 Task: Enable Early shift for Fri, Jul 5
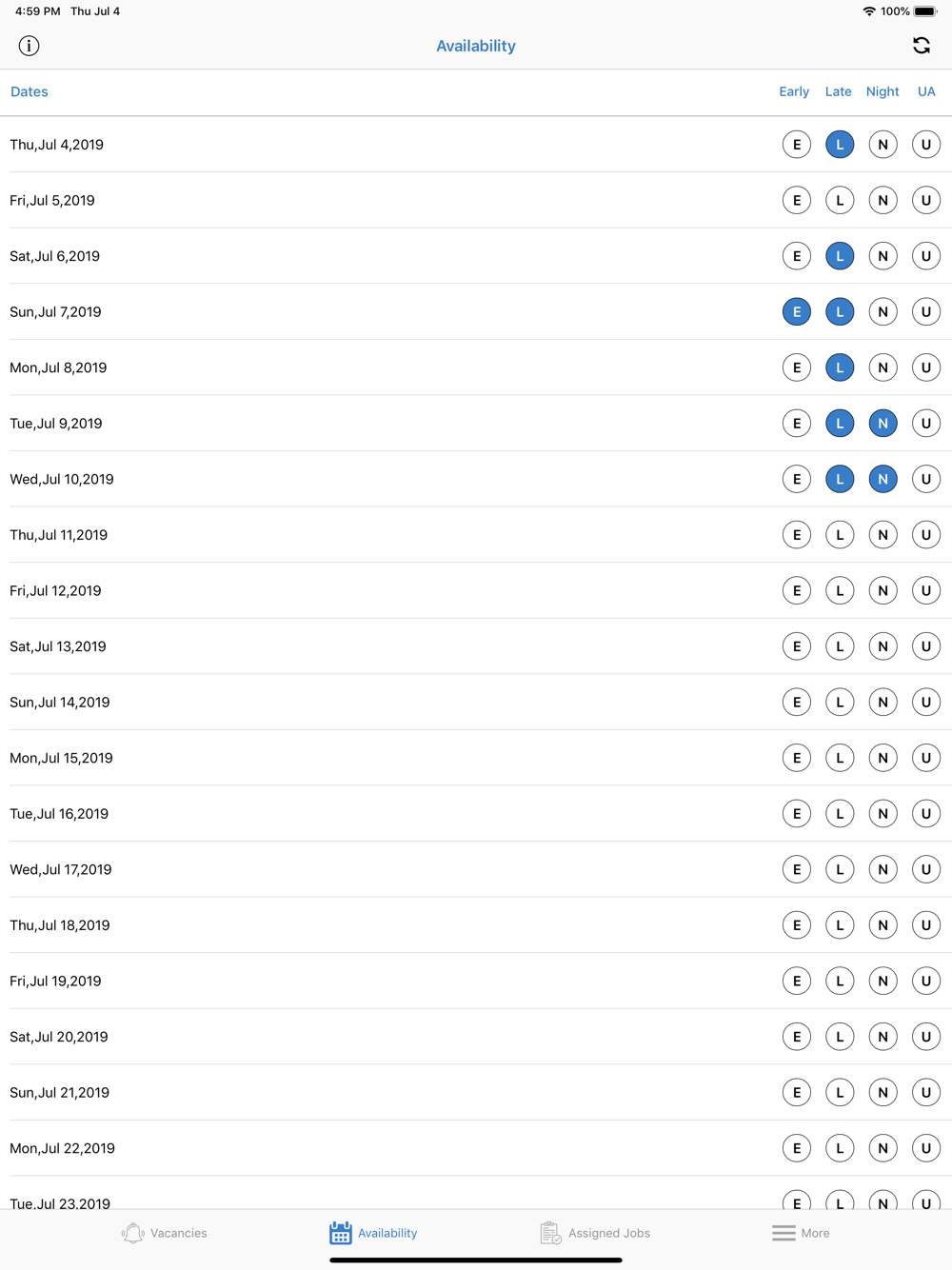(797, 201)
